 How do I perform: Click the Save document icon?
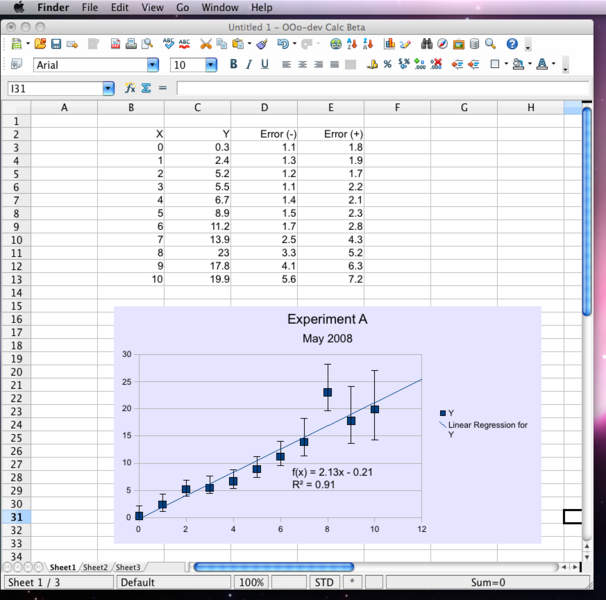[x=57, y=44]
